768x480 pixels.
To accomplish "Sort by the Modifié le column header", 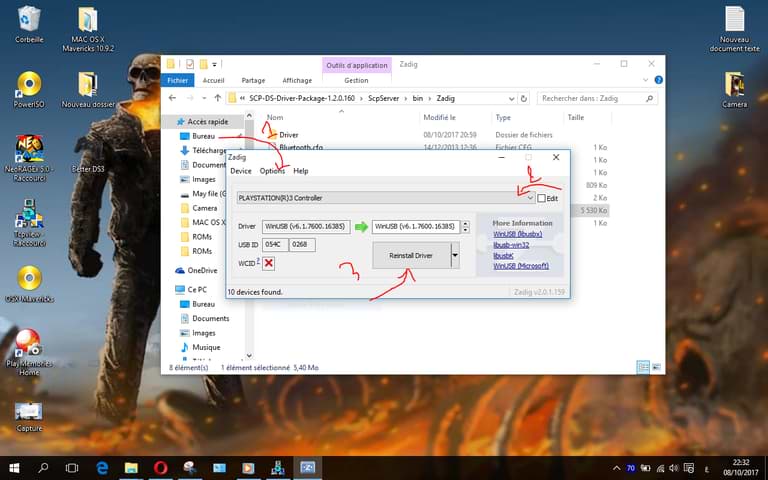I will pyautogui.click(x=439, y=118).
